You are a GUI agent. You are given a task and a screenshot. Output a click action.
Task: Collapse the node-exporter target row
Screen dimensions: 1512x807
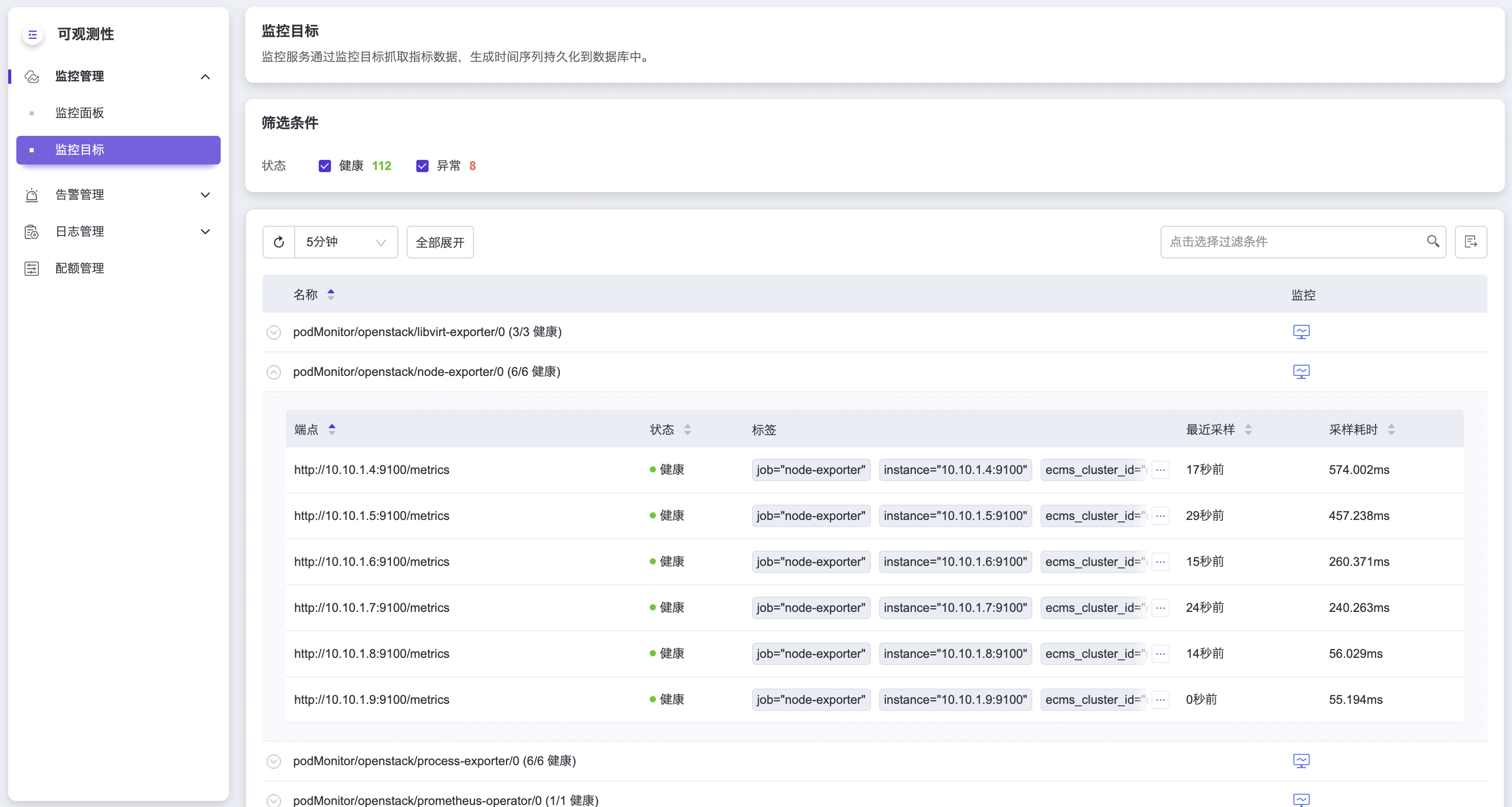[273, 372]
